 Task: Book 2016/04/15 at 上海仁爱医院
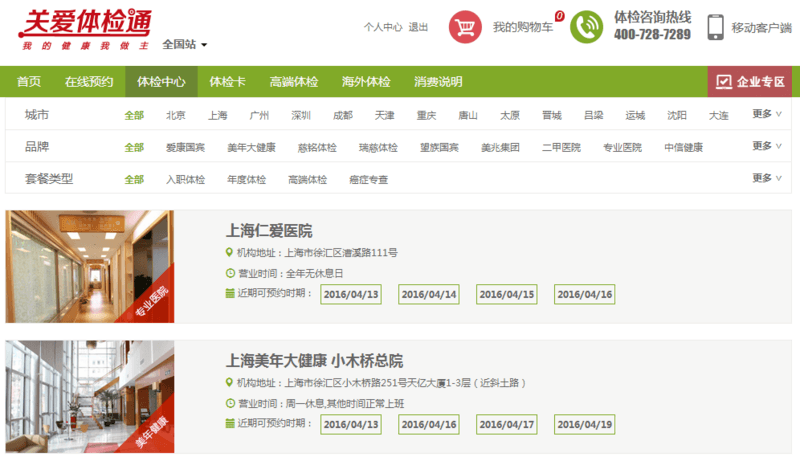pyautogui.click(x=507, y=294)
